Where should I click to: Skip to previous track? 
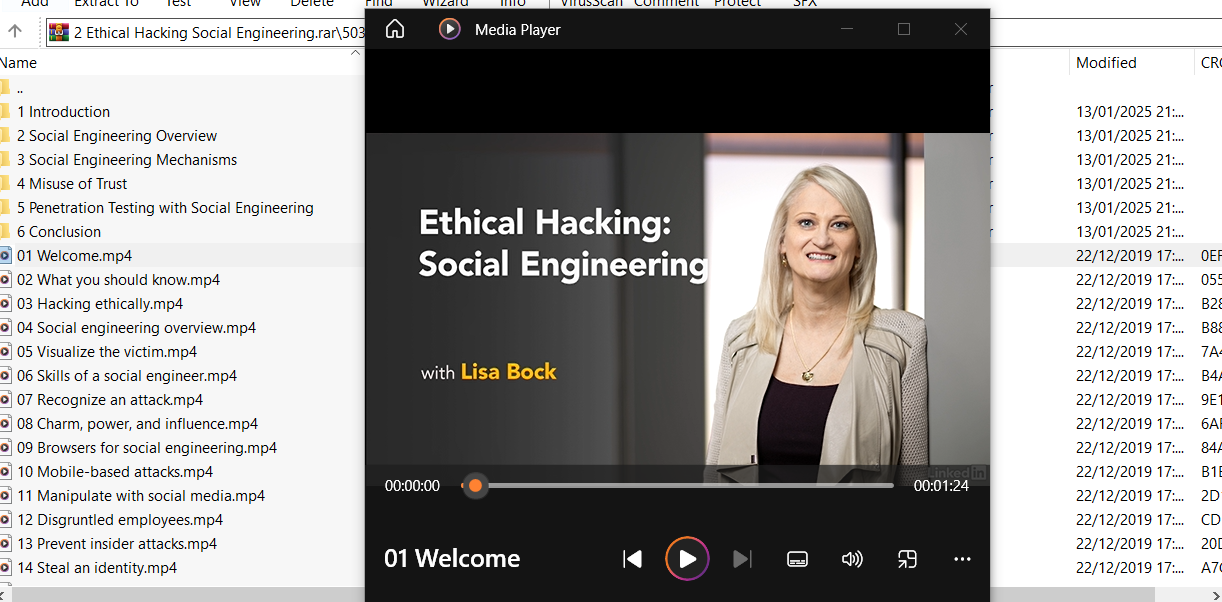pyautogui.click(x=632, y=559)
